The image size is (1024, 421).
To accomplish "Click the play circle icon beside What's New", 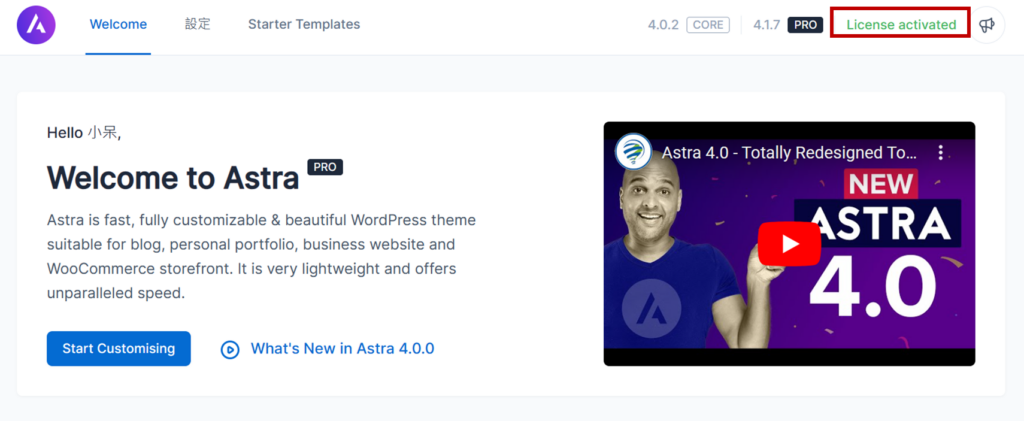I will pos(230,349).
